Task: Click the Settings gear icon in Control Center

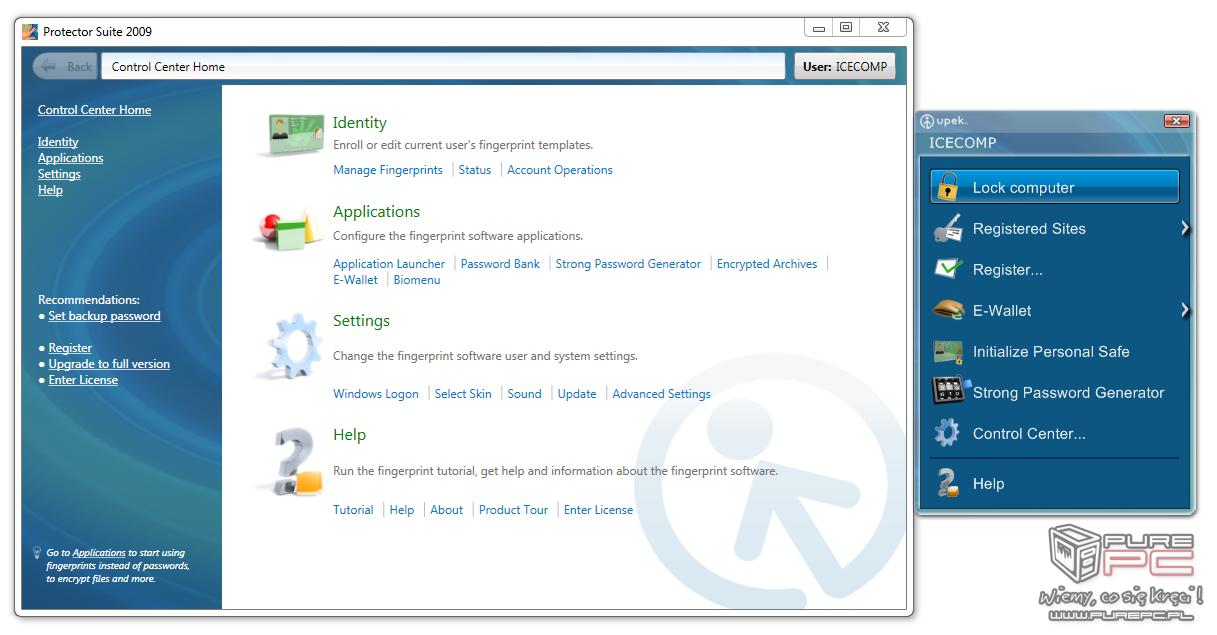Action: (292, 345)
